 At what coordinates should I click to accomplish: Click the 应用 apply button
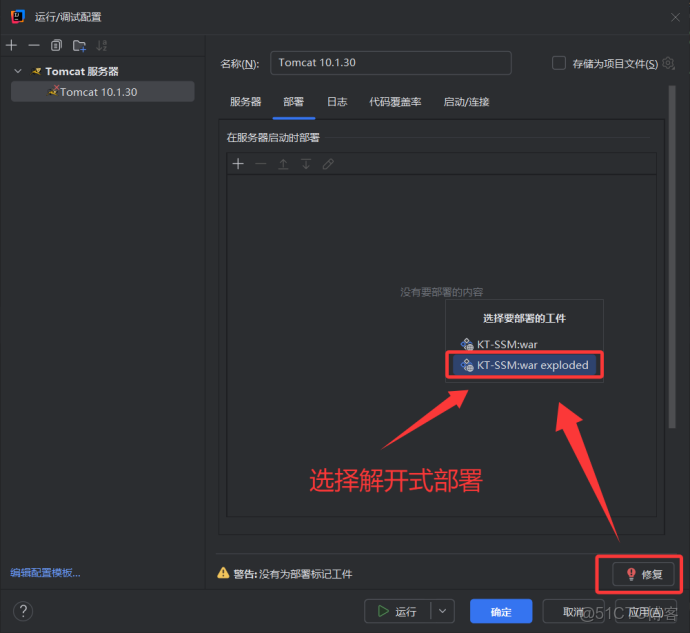pos(645,611)
